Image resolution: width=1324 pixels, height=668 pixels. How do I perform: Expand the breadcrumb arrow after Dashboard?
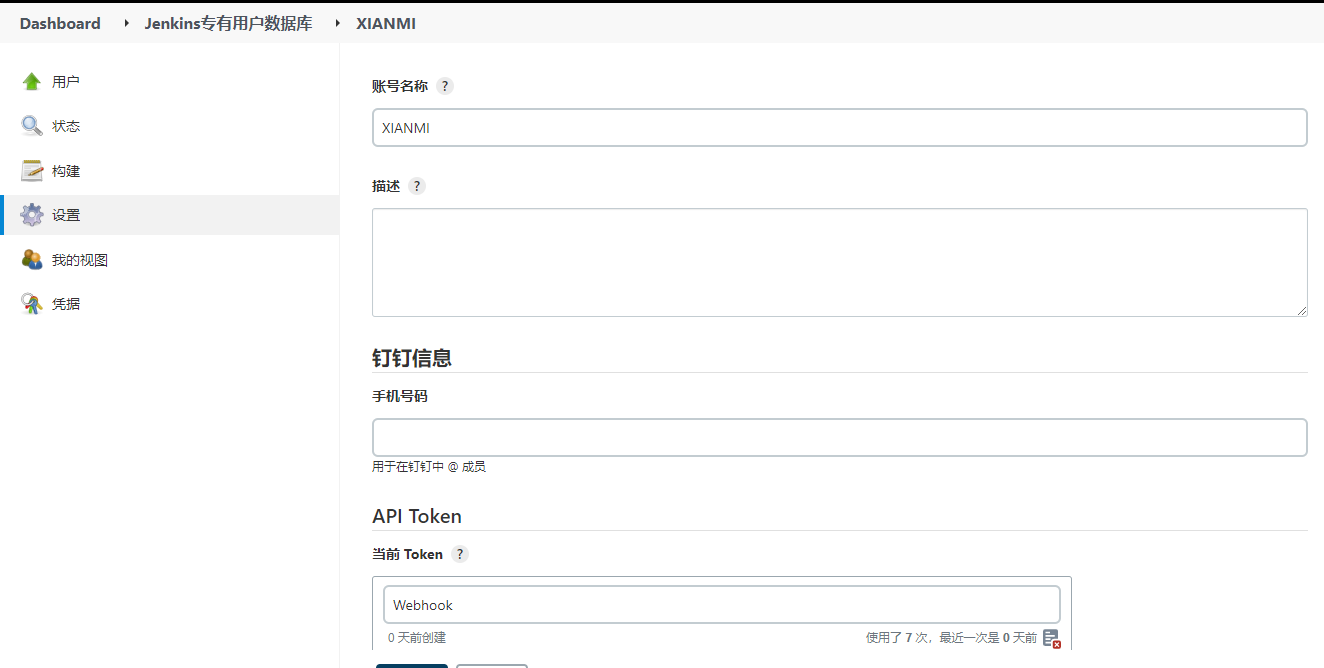click(x=127, y=22)
